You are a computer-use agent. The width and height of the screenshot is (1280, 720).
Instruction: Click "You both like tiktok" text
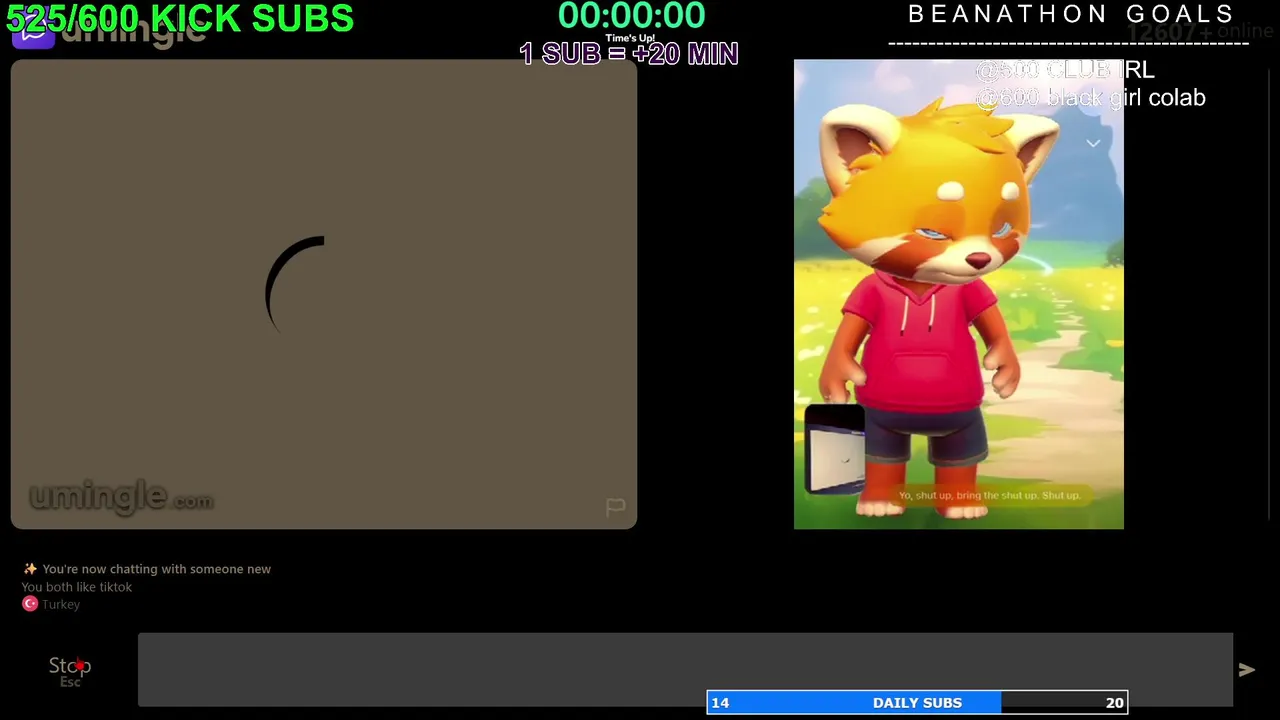(x=77, y=587)
